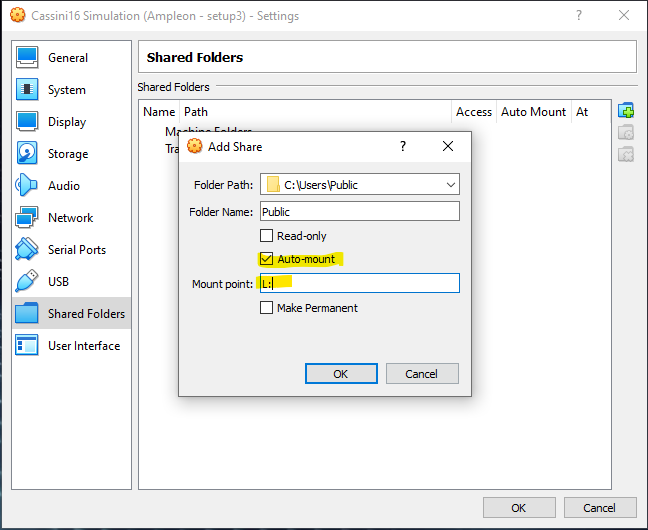The image size is (648, 530).
Task: Click the Auto Mount column header
Action: 533,112
